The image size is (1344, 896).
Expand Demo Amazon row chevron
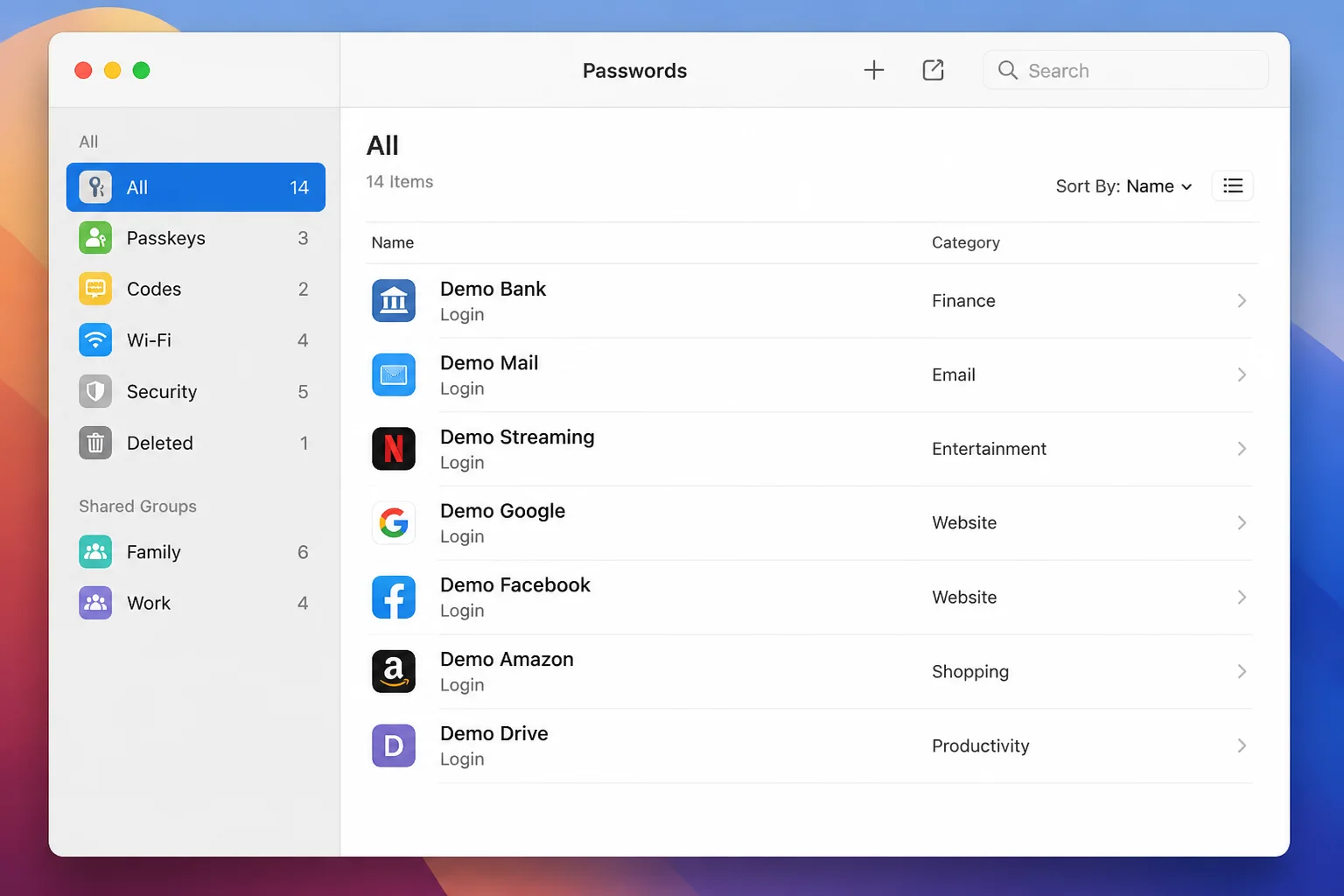click(x=1242, y=671)
